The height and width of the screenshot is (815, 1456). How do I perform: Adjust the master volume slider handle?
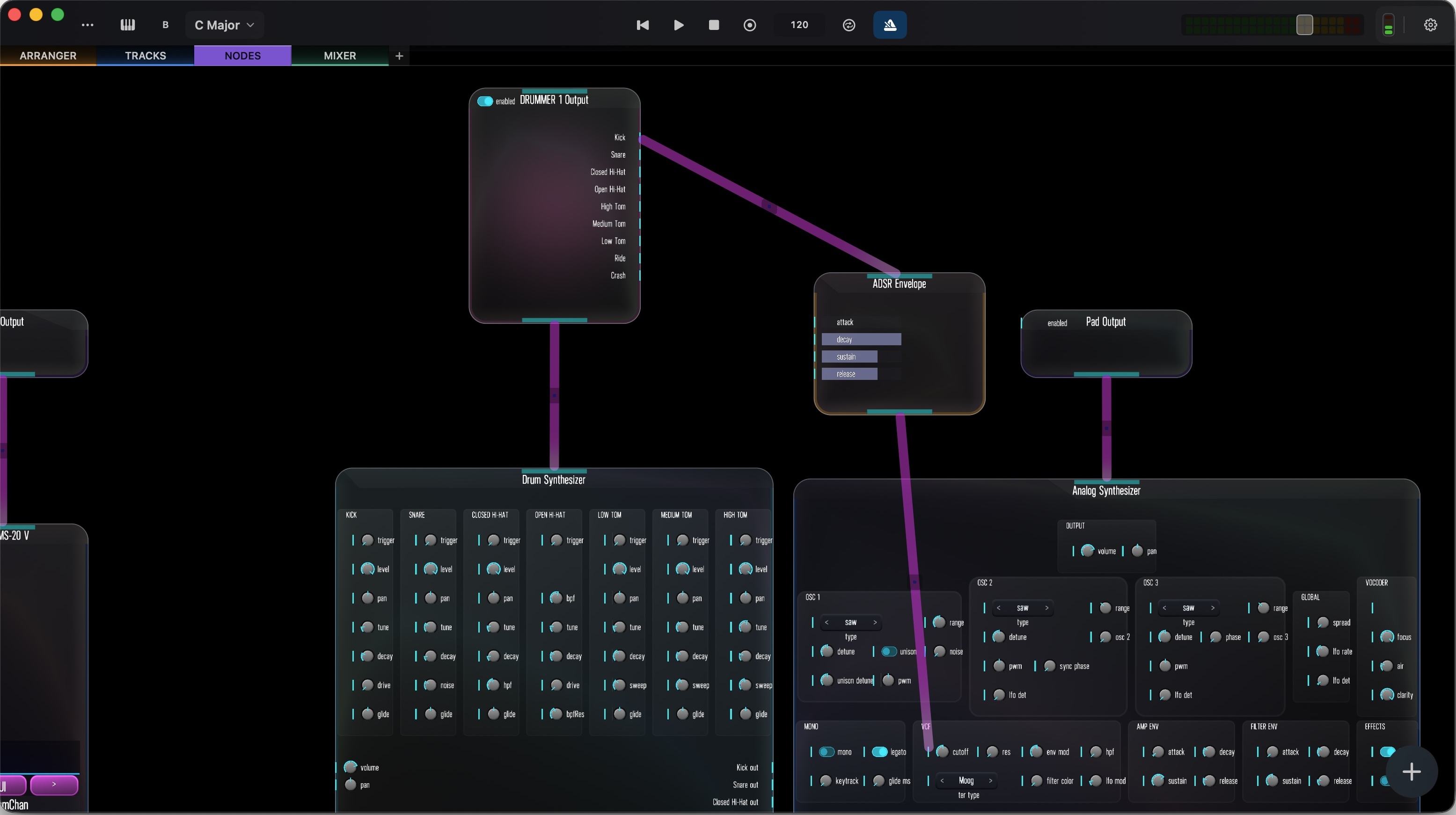[1304, 25]
